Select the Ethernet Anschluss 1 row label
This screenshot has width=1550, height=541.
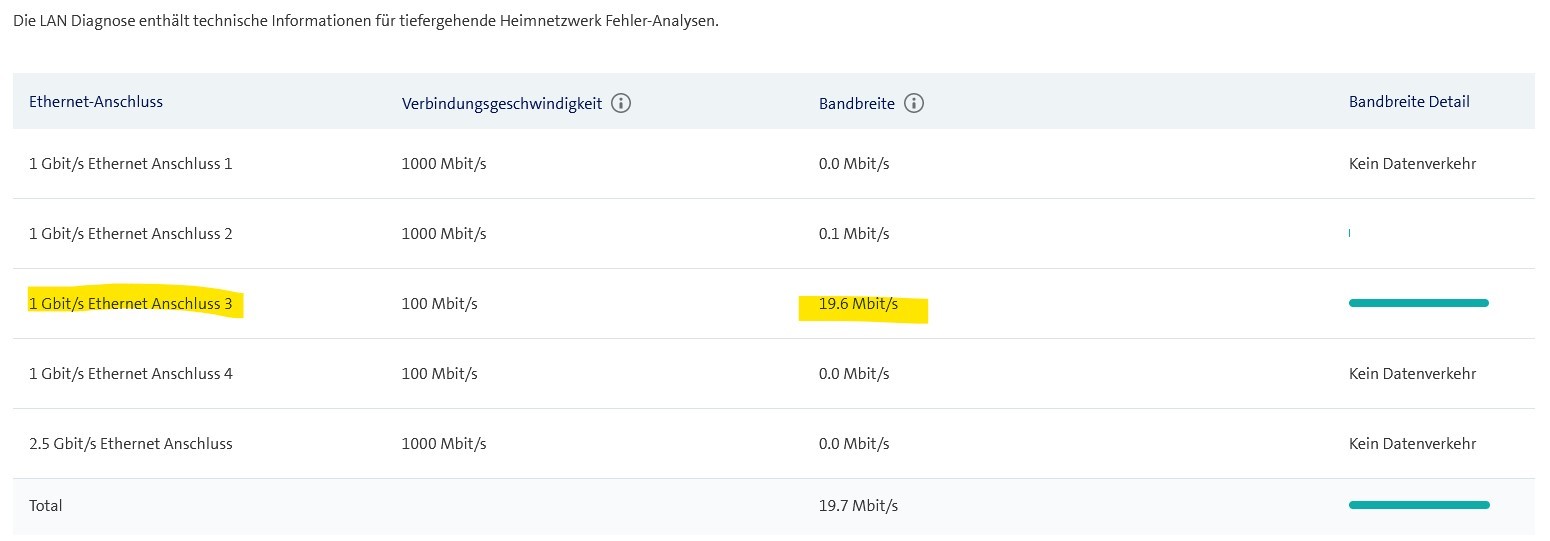point(131,163)
